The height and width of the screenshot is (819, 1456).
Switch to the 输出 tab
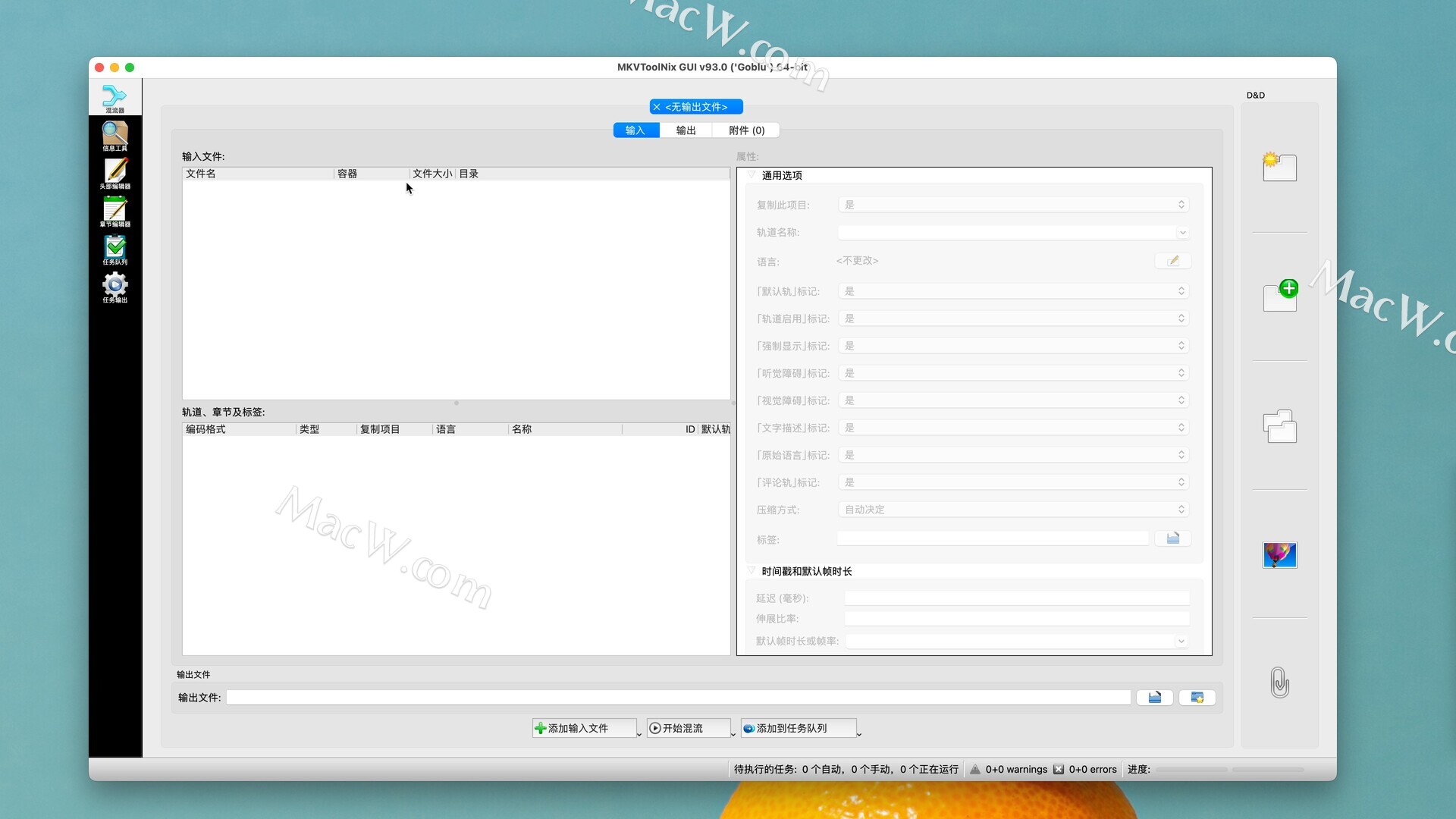(686, 130)
